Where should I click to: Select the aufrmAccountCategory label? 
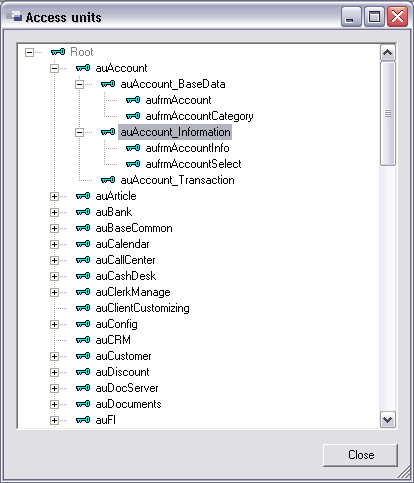199,116
